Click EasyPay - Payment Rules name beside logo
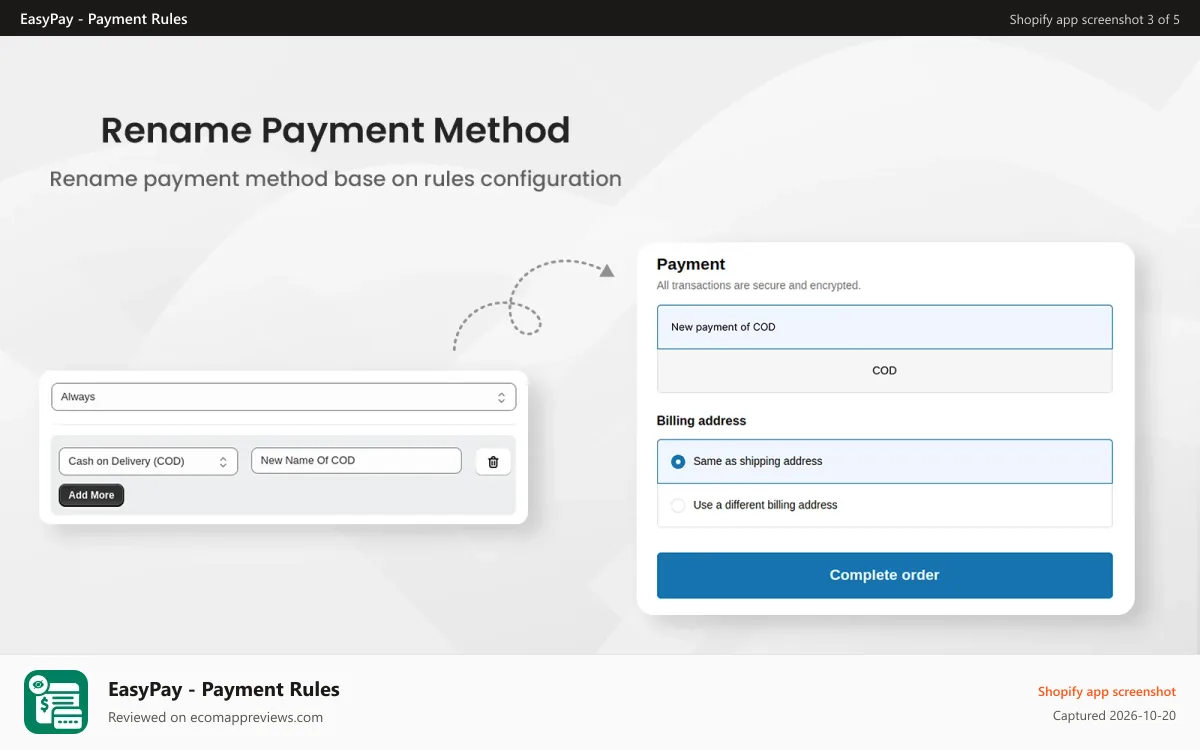1200x750 pixels. 224,689
